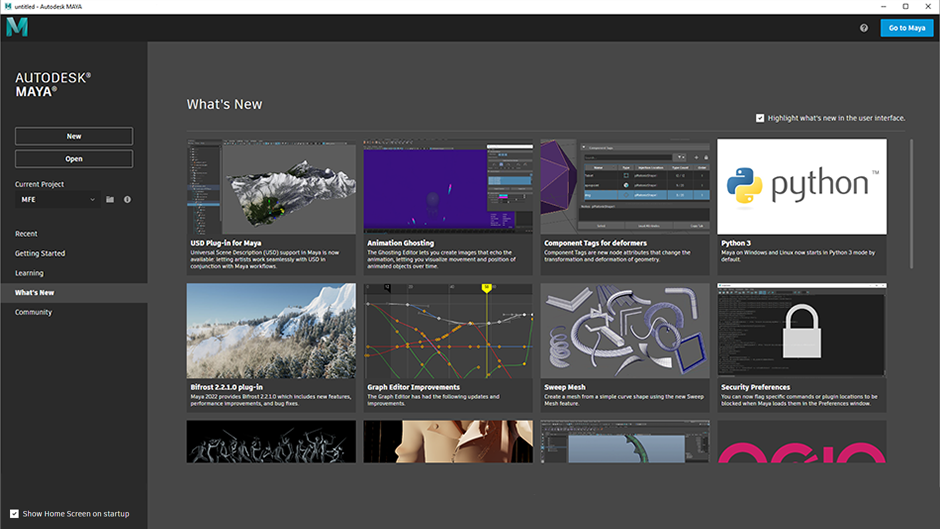Click the Autodesk Maya sidebar wordmark
Image resolution: width=940 pixels, height=529 pixels.
[x=53, y=85]
